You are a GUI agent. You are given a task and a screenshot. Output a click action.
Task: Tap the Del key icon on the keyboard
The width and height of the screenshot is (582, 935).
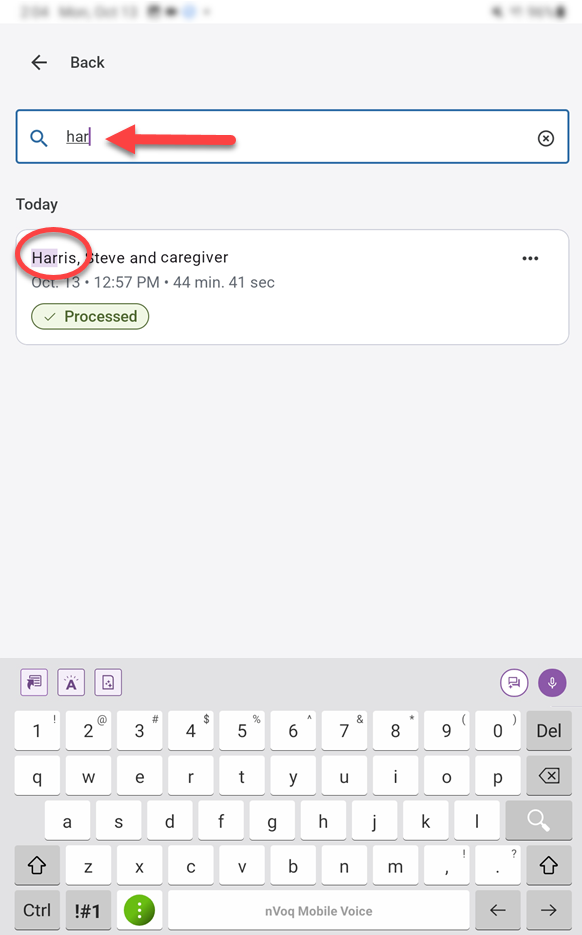[549, 730]
